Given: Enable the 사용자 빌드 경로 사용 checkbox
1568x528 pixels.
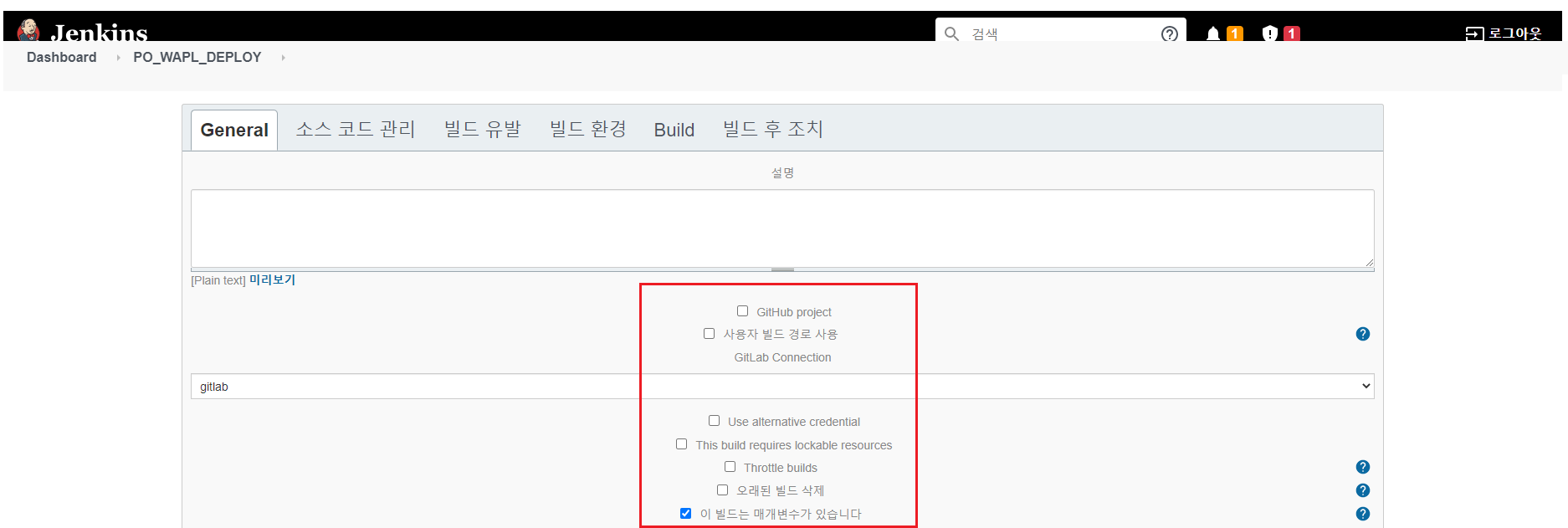Looking at the screenshot, I should click(x=709, y=333).
